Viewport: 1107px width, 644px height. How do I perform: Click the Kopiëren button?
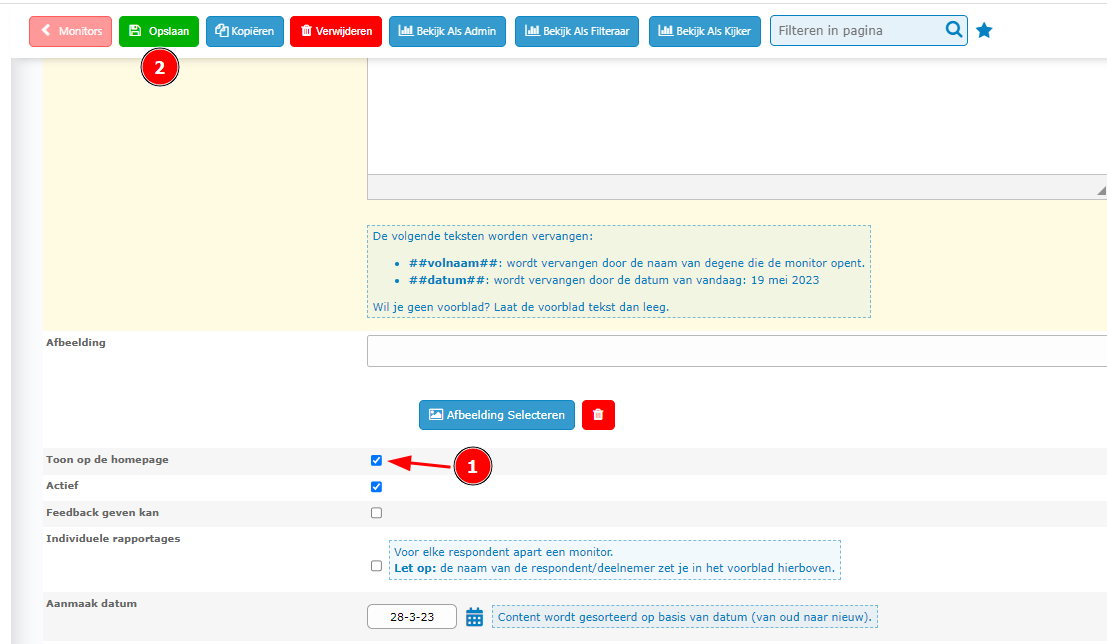tap(244, 31)
